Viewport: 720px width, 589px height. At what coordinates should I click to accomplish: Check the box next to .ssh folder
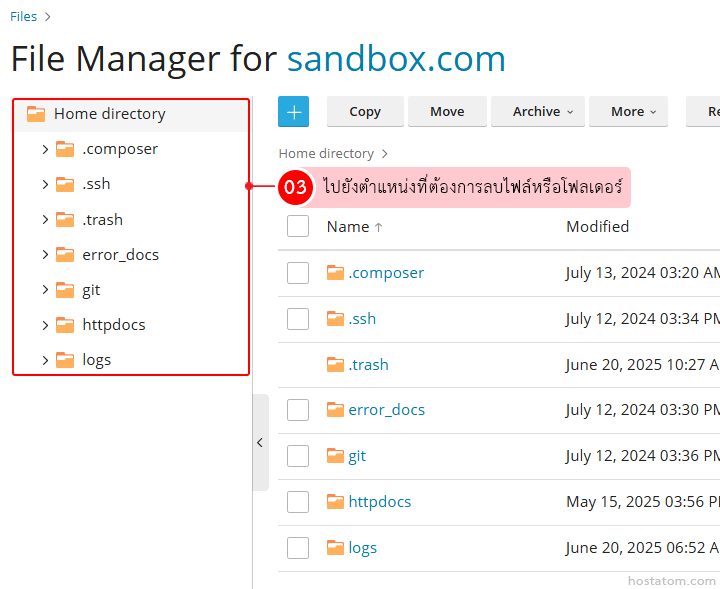pyautogui.click(x=298, y=319)
